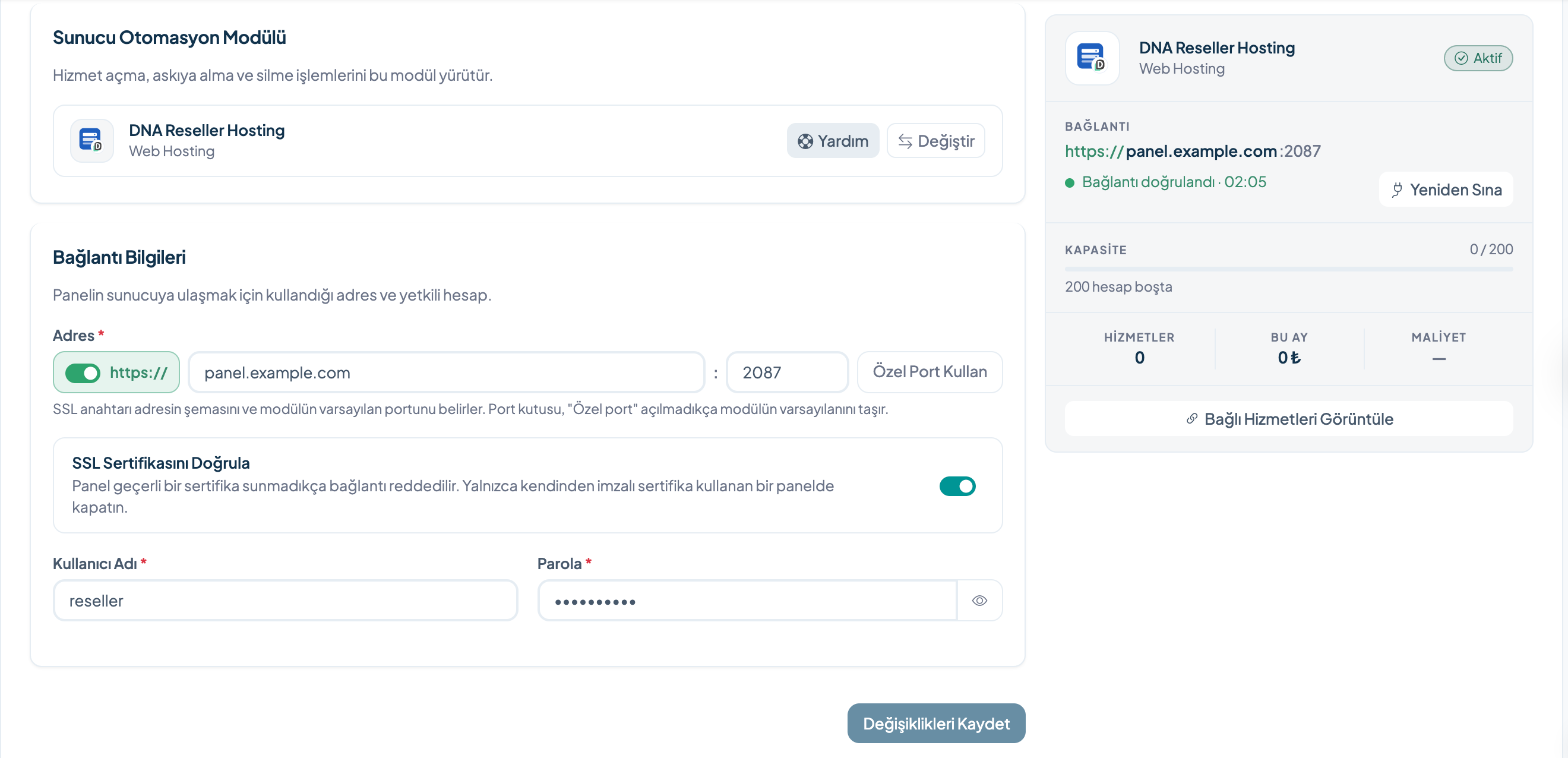
Task: Click the Bağlantı doğrulandı · 02:05 status text
Action: click(x=1174, y=182)
